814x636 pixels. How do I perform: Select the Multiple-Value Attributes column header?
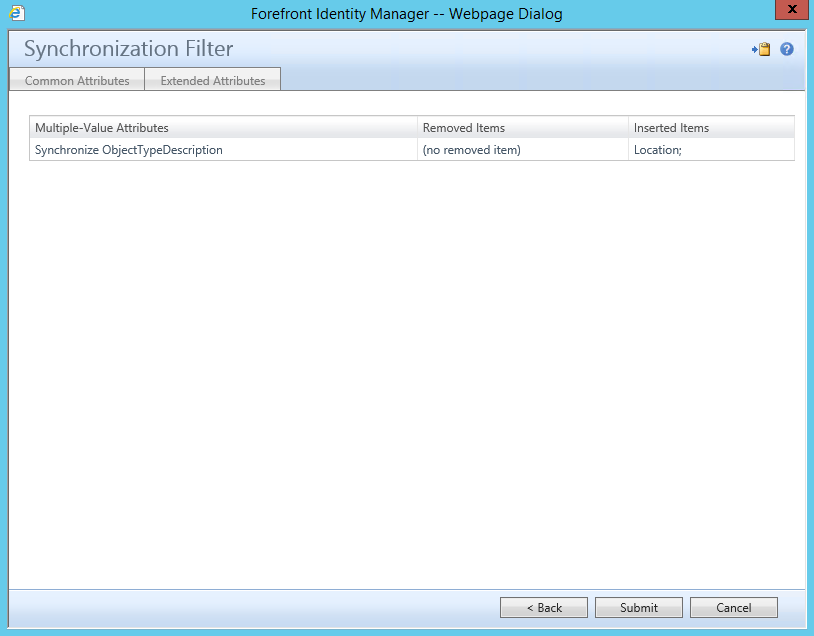tap(223, 127)
